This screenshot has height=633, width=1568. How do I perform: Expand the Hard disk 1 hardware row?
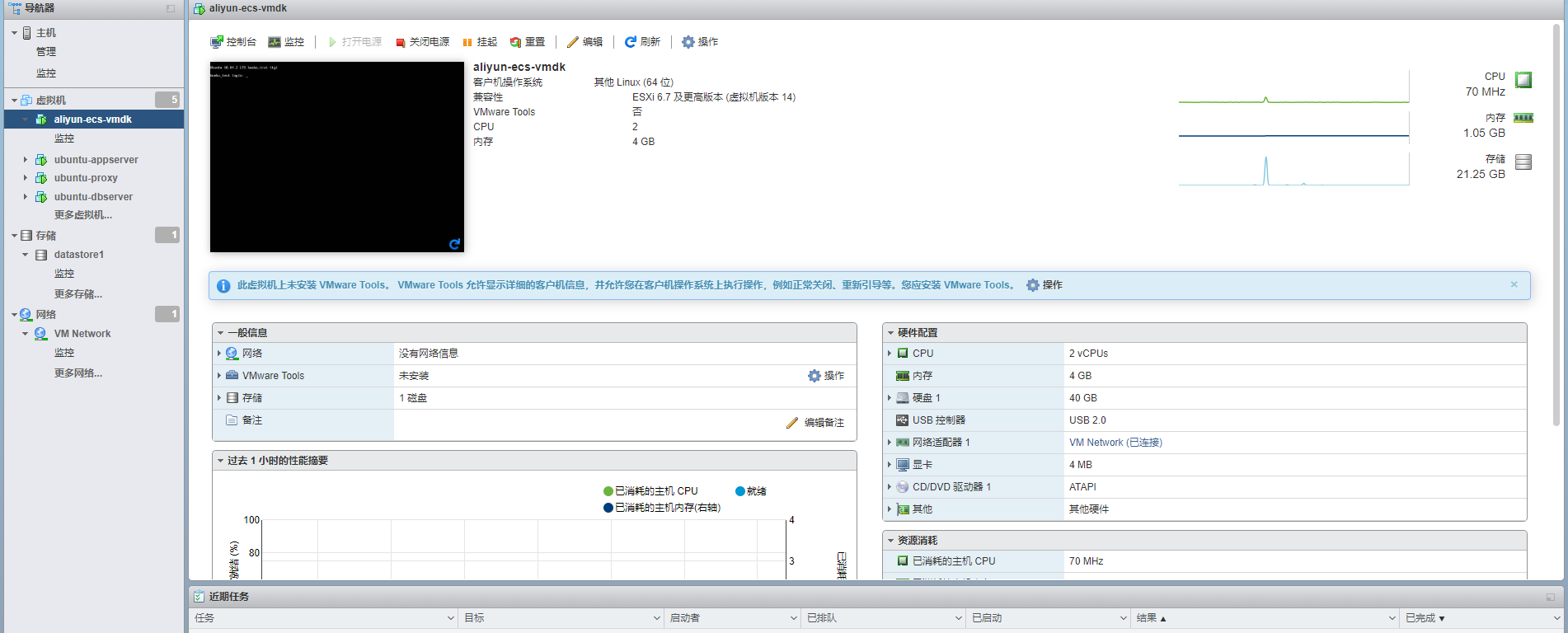pyautogui.click(x=890, y=398)
